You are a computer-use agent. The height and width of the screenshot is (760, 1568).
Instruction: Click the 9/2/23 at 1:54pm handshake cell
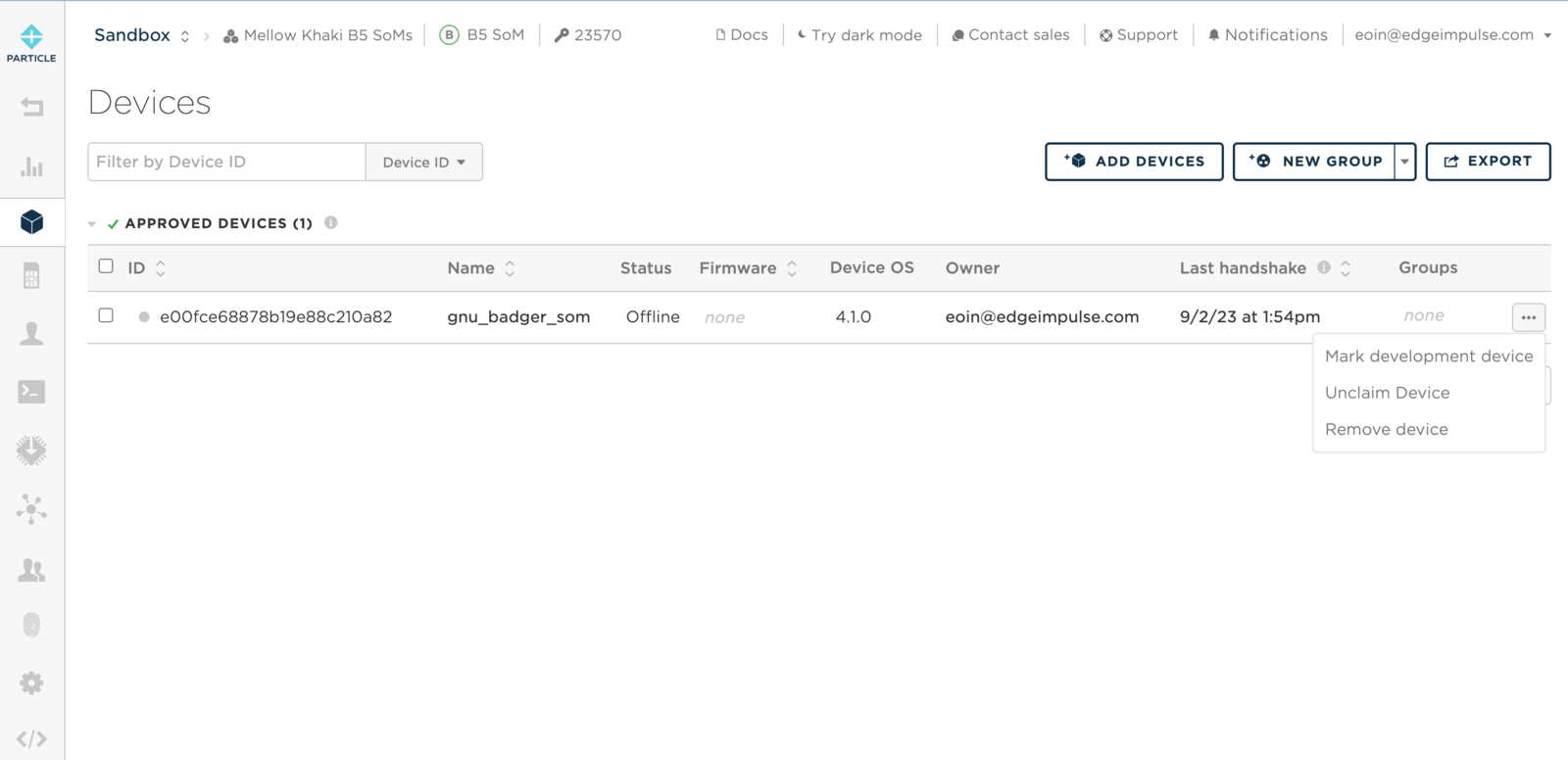click(1249, 317)
